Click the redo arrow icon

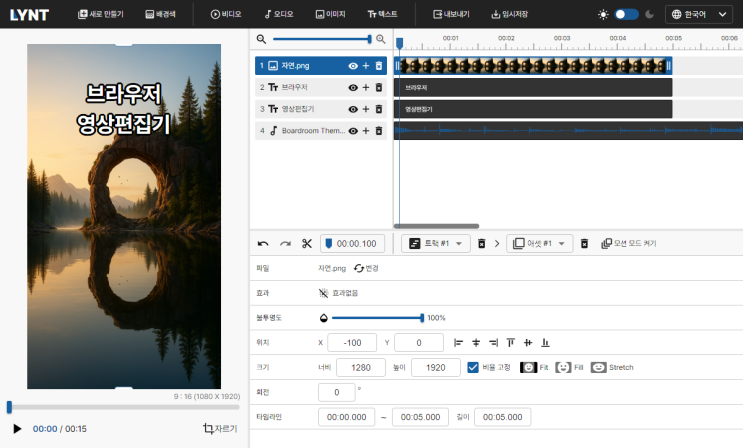tap(285, 244)
